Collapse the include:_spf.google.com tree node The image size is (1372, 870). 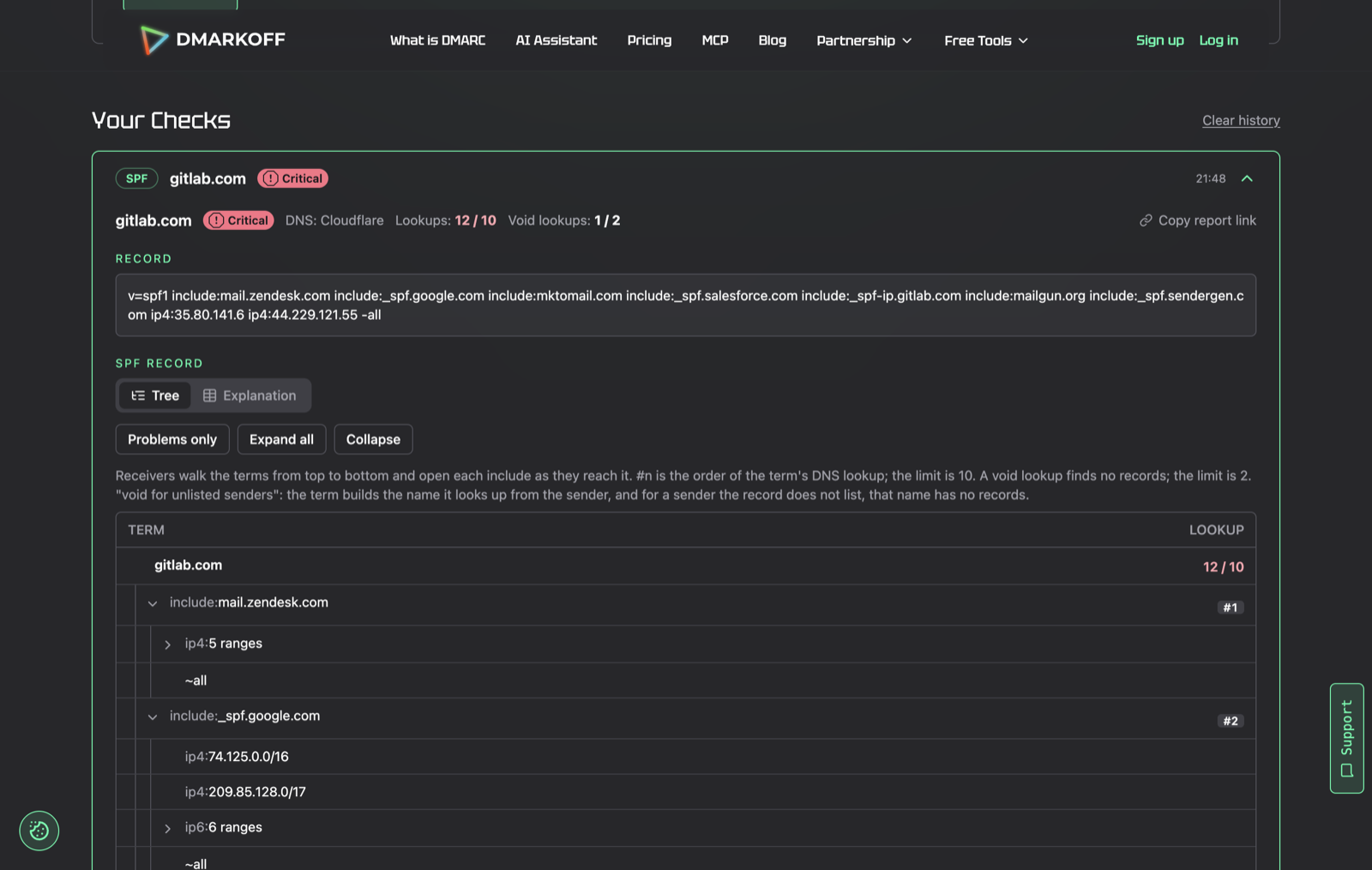pyautogui.click(x=153, y=716)
